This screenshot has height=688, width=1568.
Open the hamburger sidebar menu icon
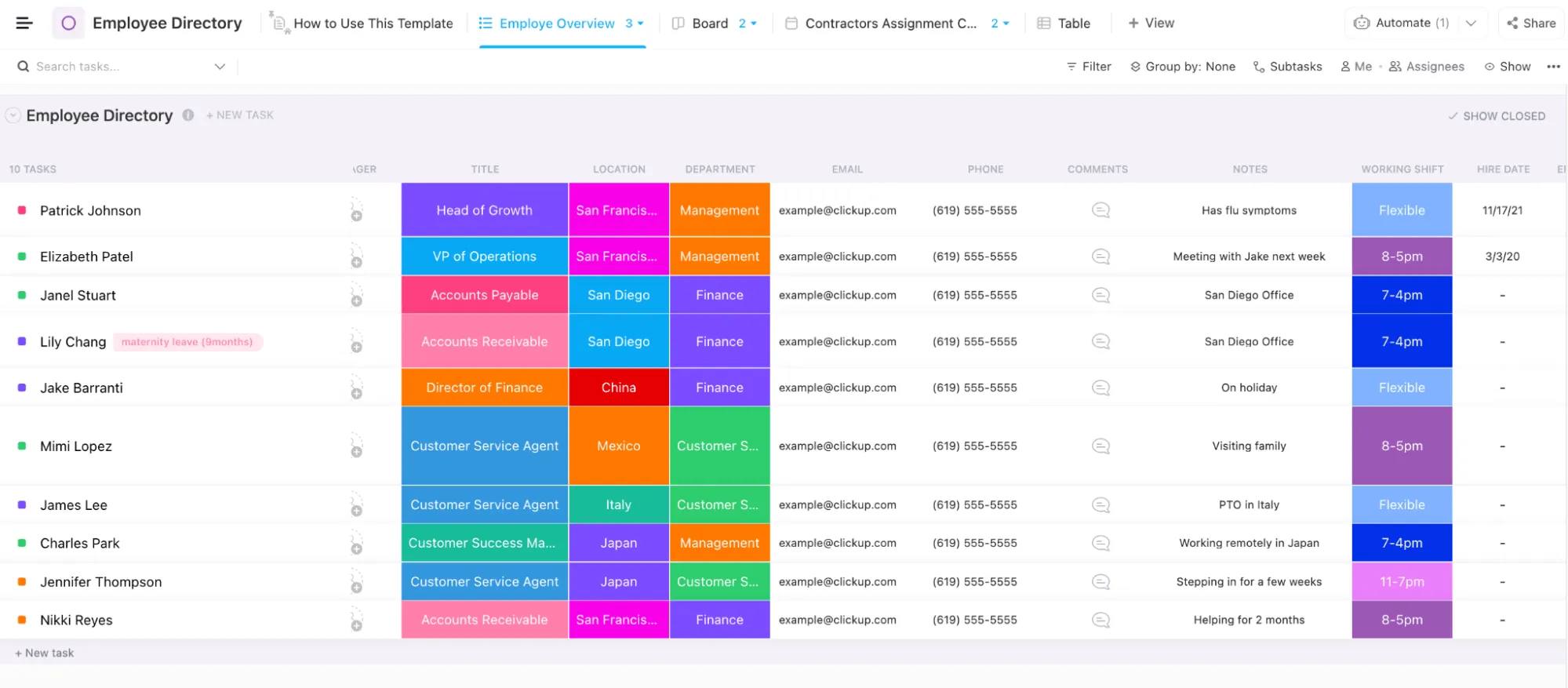pyautogui.click(x=24, y=24)
